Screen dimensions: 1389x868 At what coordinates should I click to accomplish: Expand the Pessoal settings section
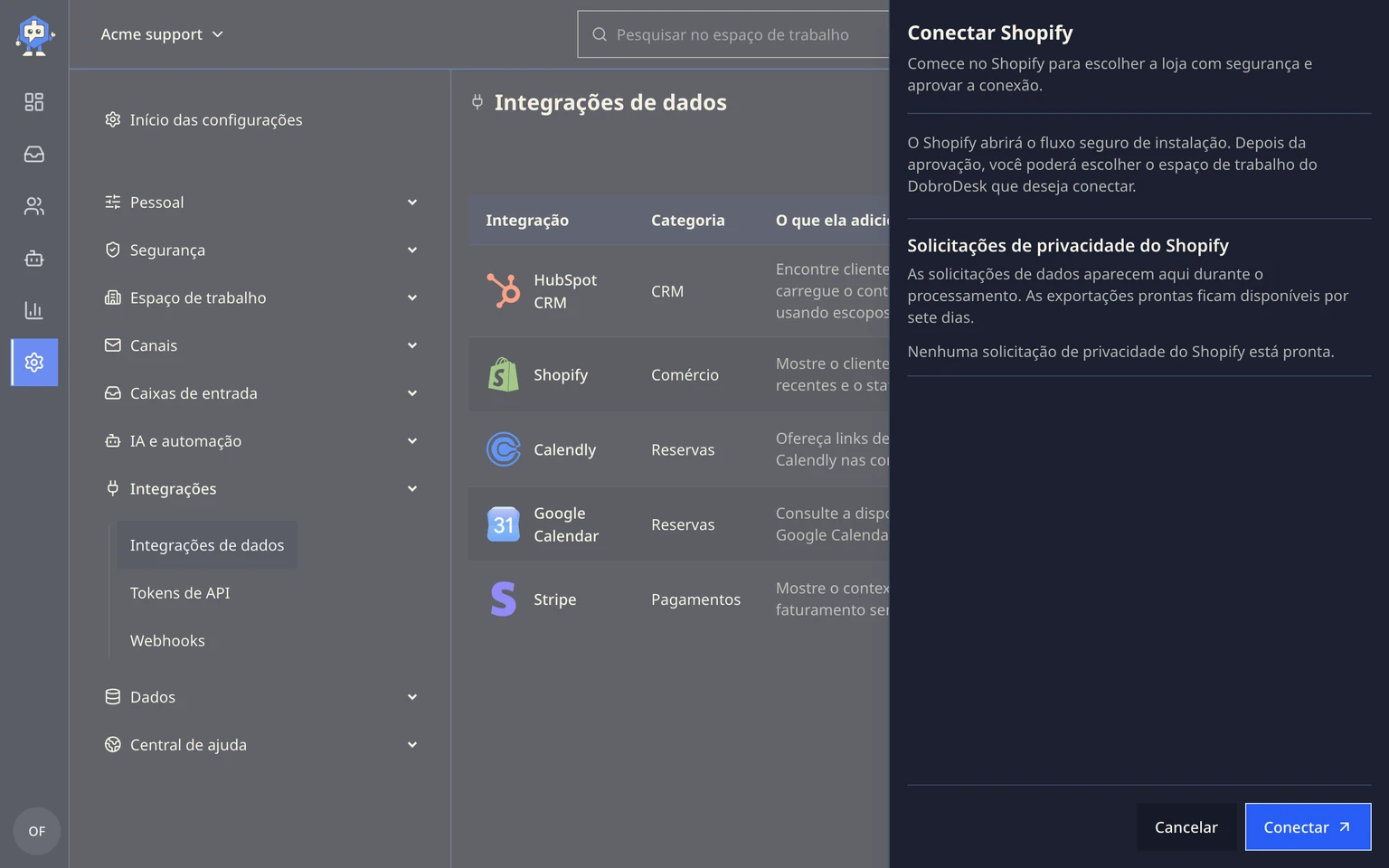click(261, 203)
